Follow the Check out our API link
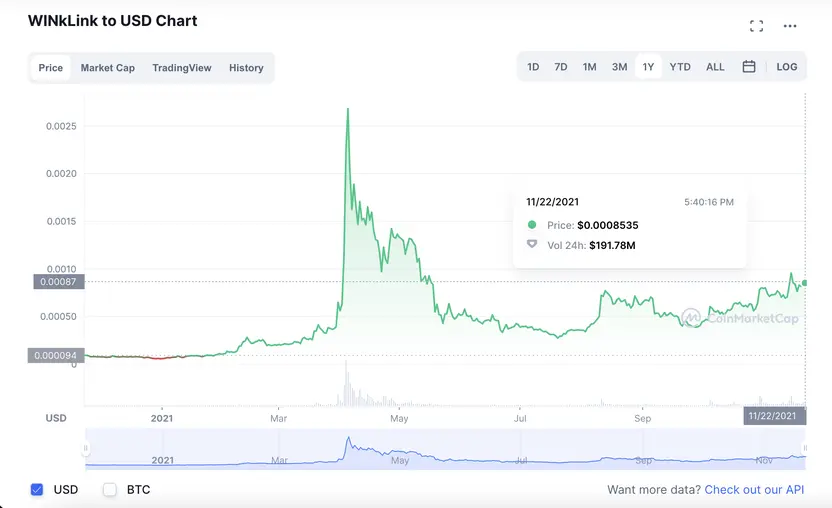Screen dimensions: 832x508 click(754, 490)
